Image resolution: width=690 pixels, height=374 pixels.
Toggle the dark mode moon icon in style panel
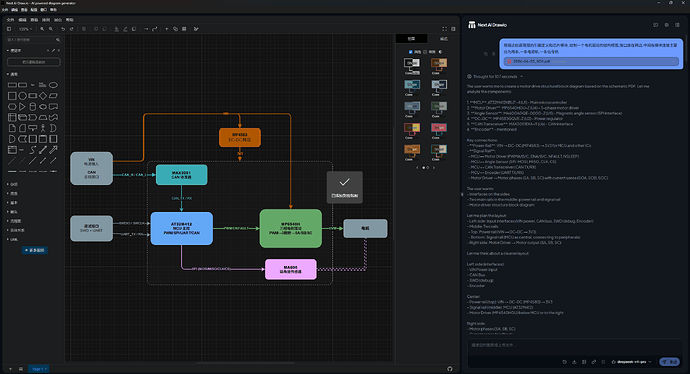click(x=440, y=52)
